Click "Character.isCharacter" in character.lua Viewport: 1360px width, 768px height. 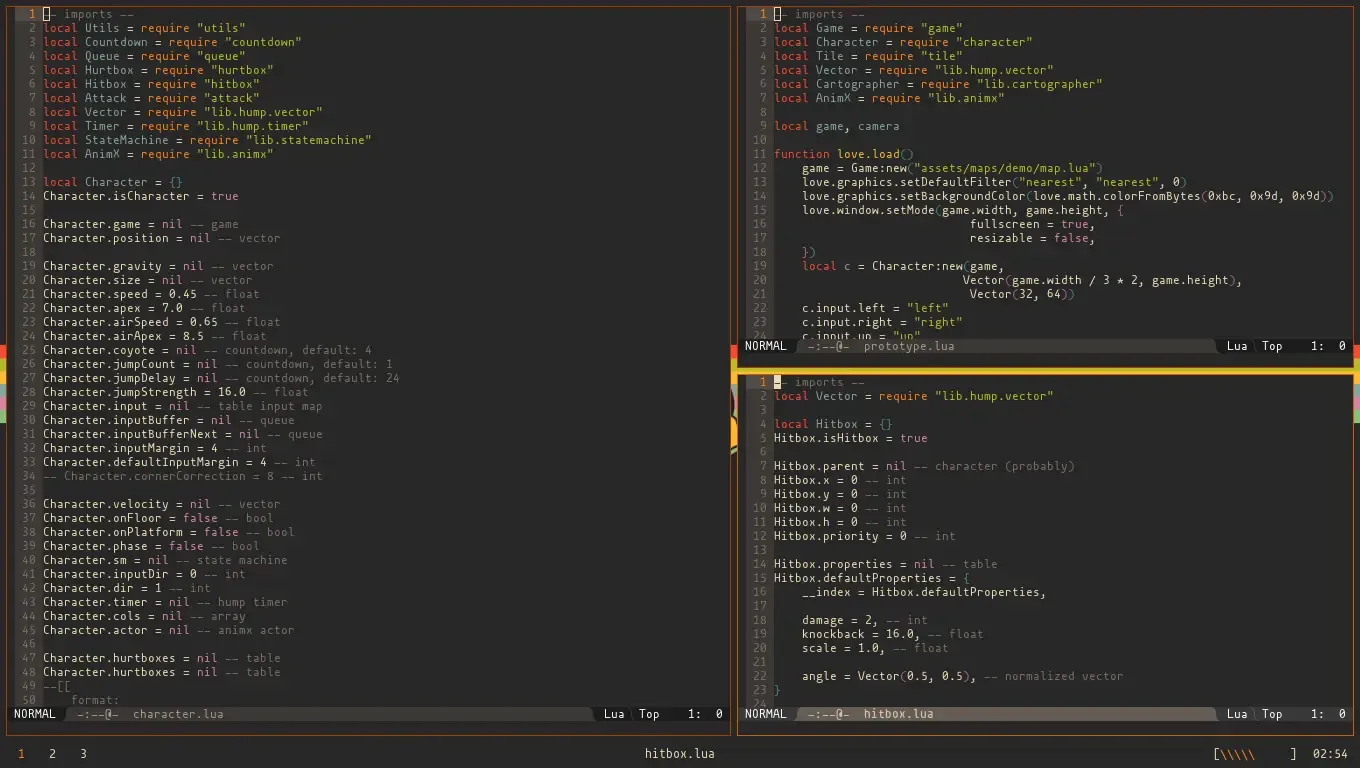tap(116, 196)
